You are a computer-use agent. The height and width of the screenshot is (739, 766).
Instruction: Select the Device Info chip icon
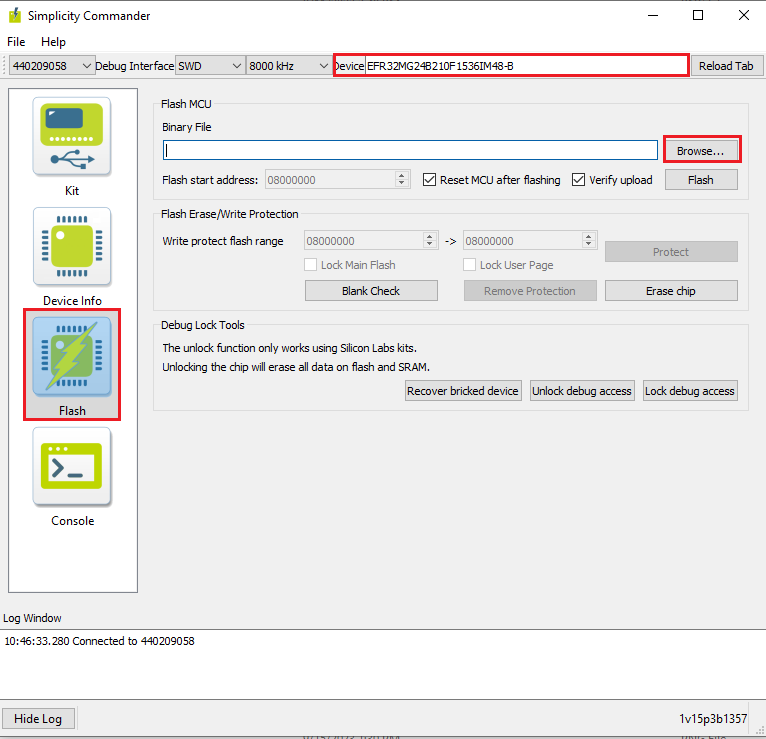72,247
